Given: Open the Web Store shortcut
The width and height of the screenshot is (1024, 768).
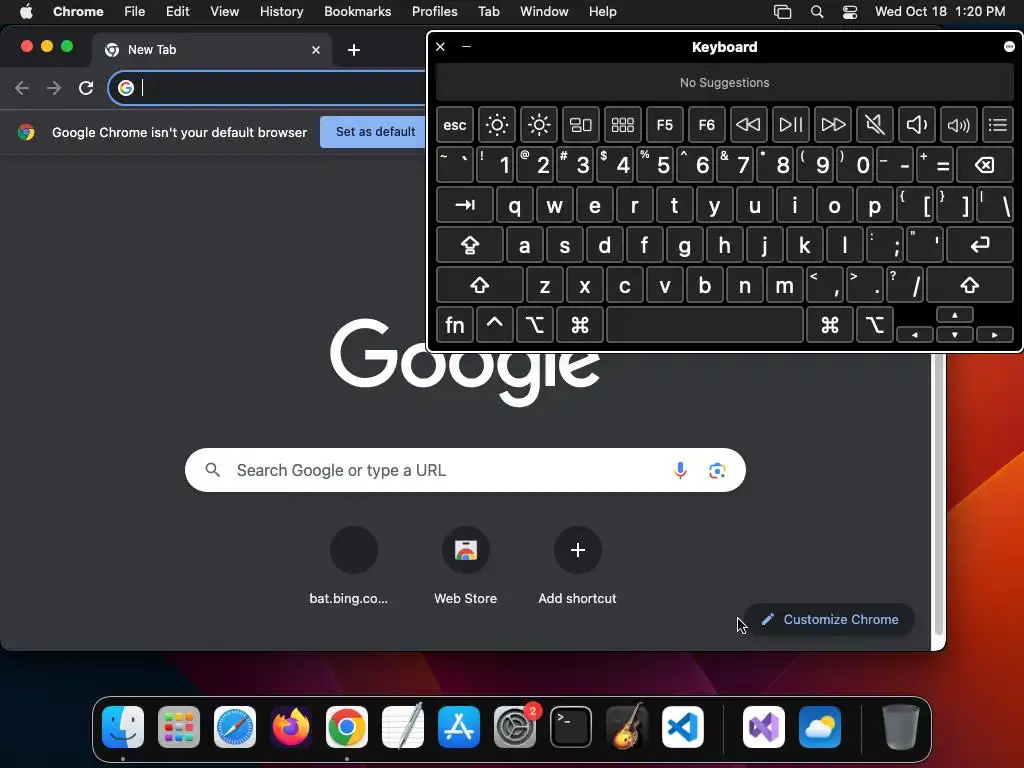Looking at the screenshot, I should (466, 566).
